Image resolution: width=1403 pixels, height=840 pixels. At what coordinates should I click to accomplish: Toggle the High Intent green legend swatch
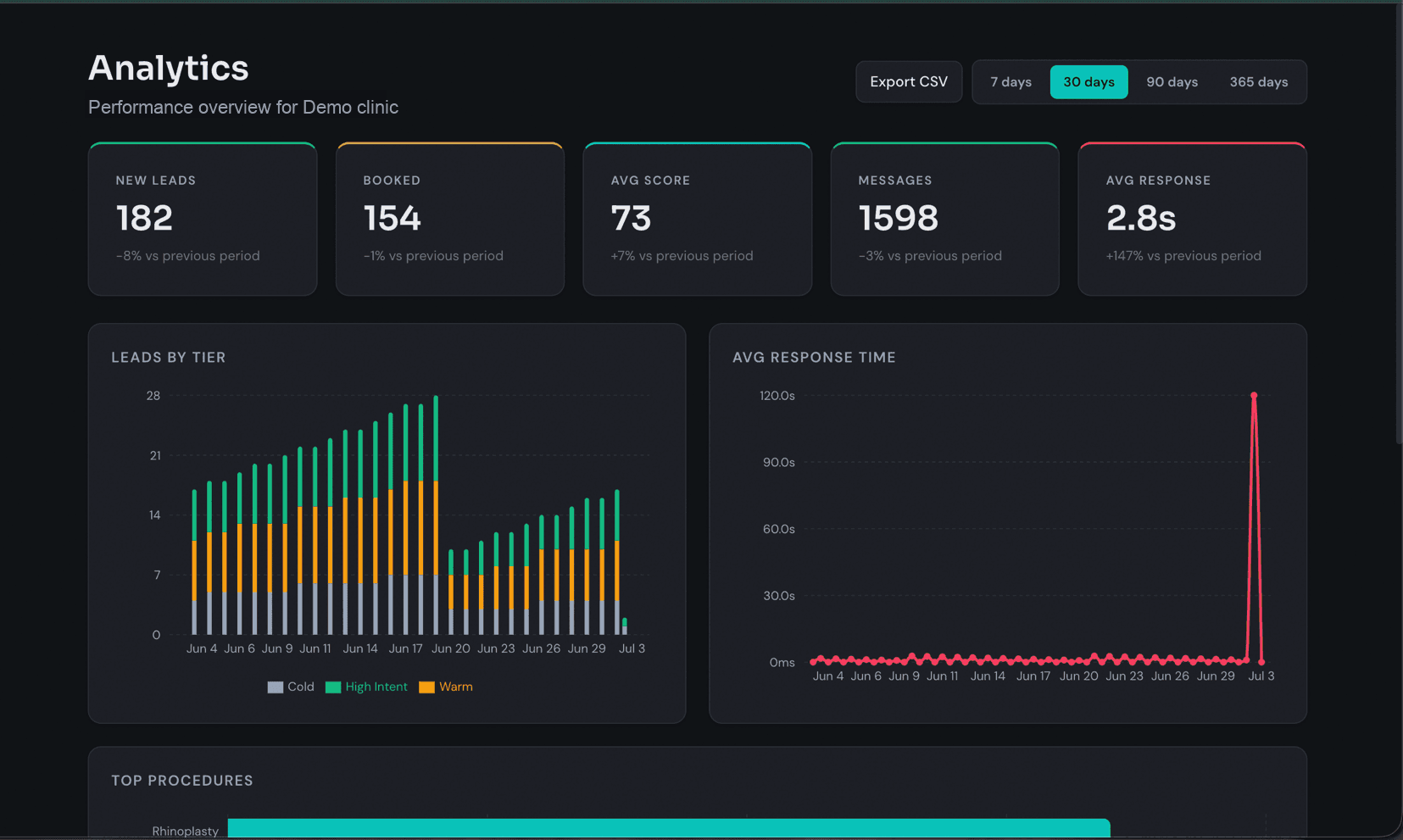pos(333,687)
